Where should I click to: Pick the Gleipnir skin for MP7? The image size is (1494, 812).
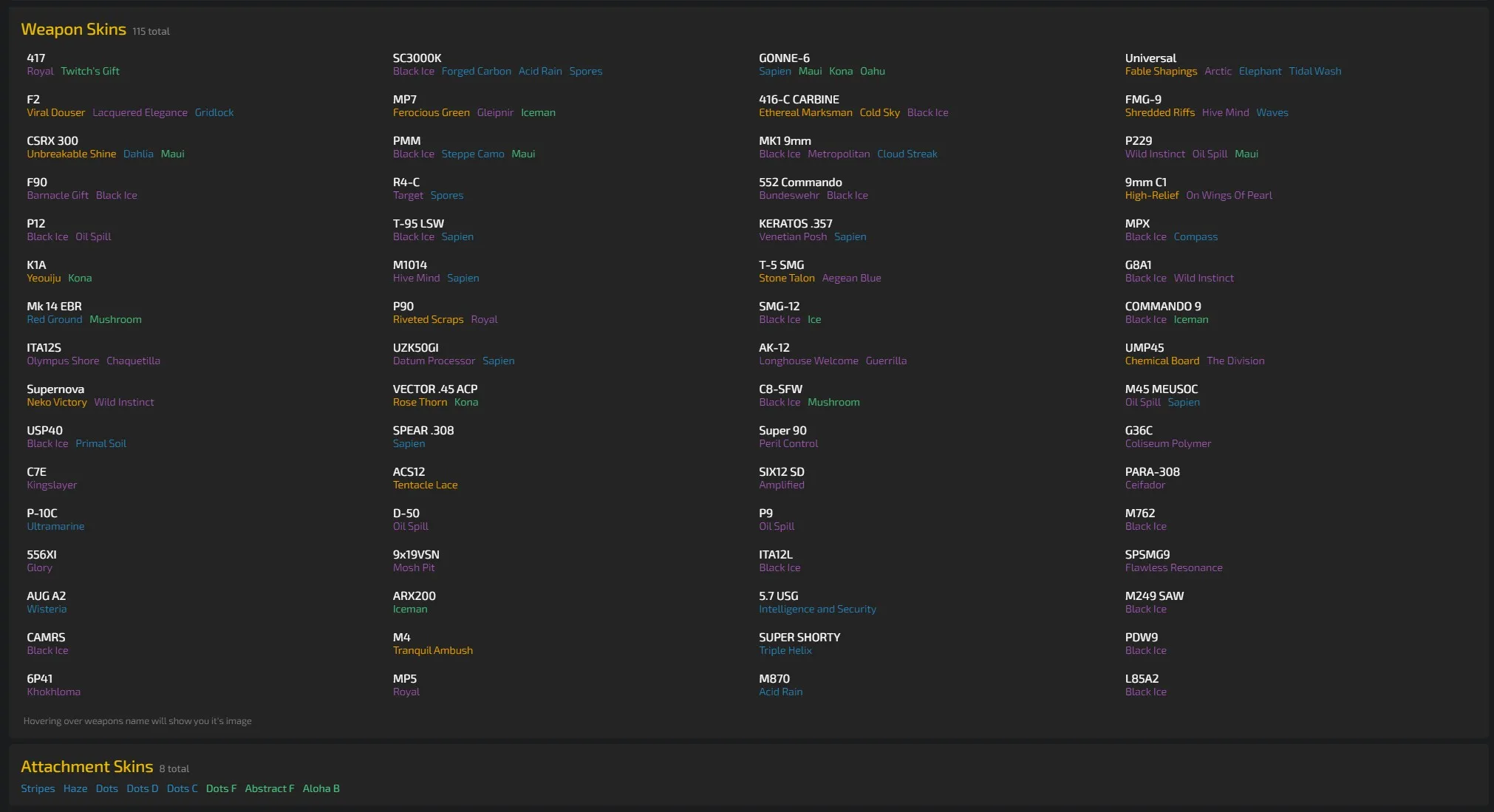point(494,112)
